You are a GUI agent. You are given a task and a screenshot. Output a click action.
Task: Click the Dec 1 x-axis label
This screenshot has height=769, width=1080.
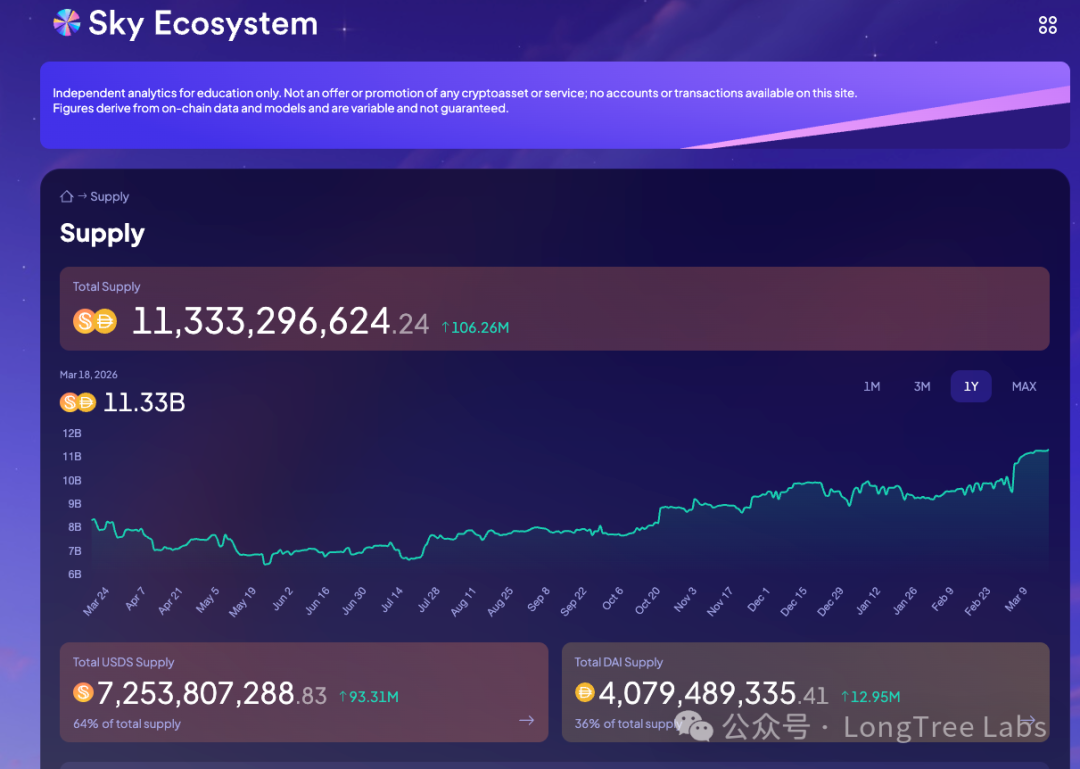pos(758,599)
